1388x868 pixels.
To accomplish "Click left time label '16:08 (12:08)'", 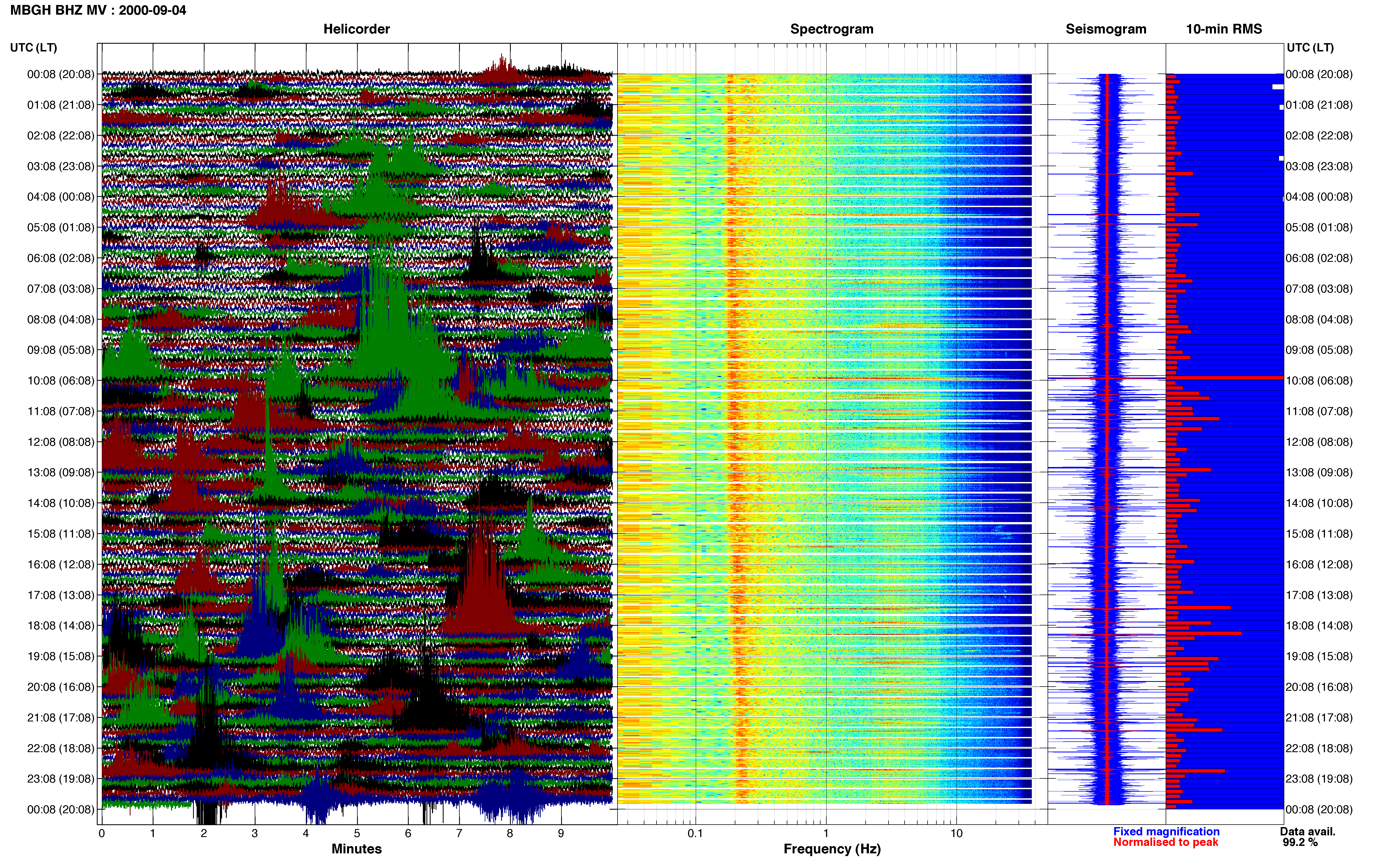I will tap(61, 564).
